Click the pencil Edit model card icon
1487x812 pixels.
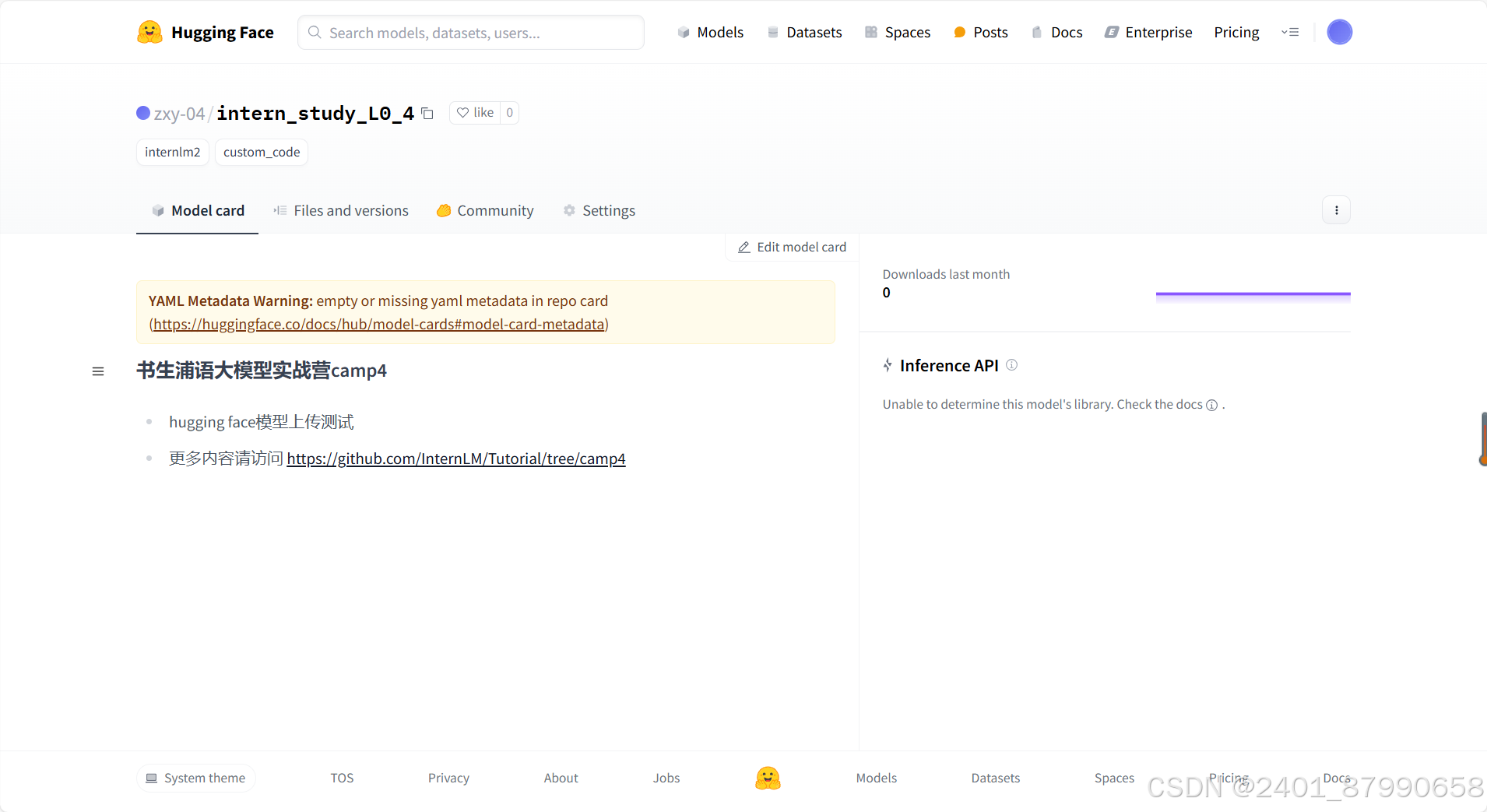click(743, 247)
